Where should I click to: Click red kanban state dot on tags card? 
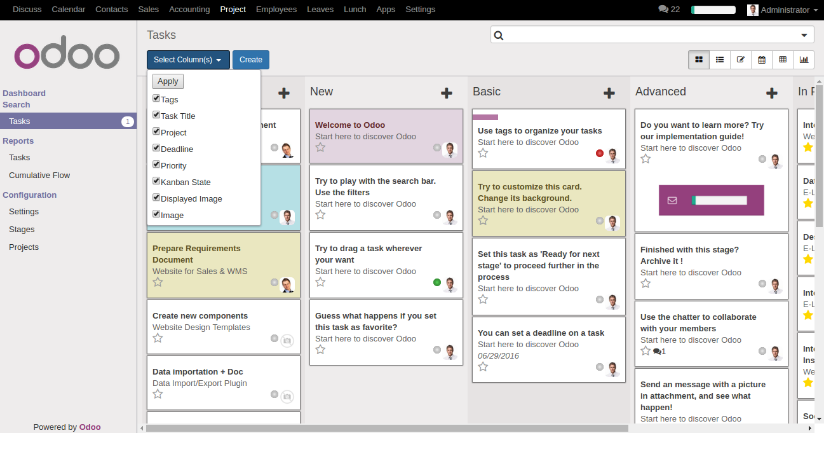click(x=600, y=153)
